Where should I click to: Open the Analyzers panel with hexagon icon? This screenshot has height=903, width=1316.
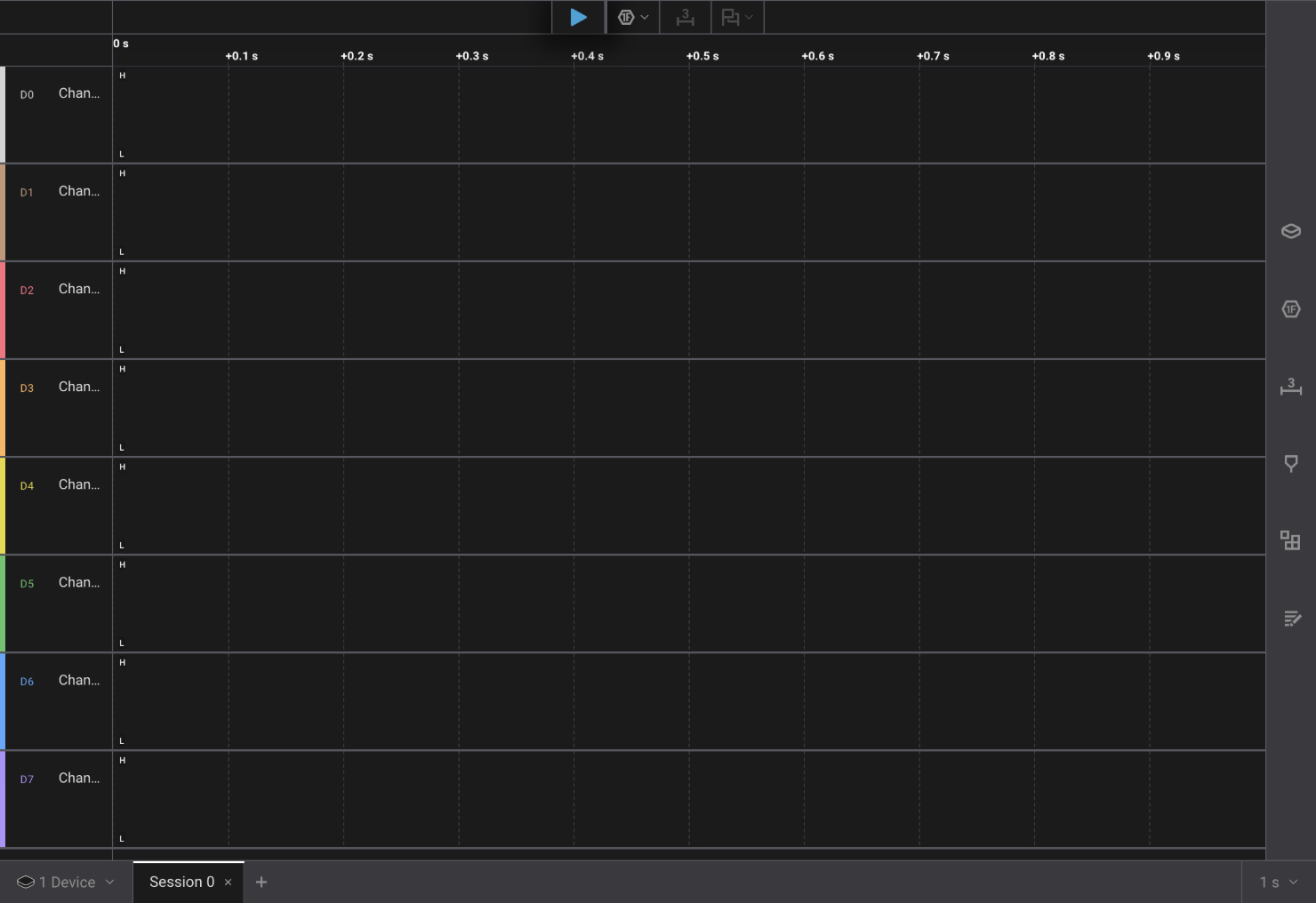click(x=1290, y=308)
